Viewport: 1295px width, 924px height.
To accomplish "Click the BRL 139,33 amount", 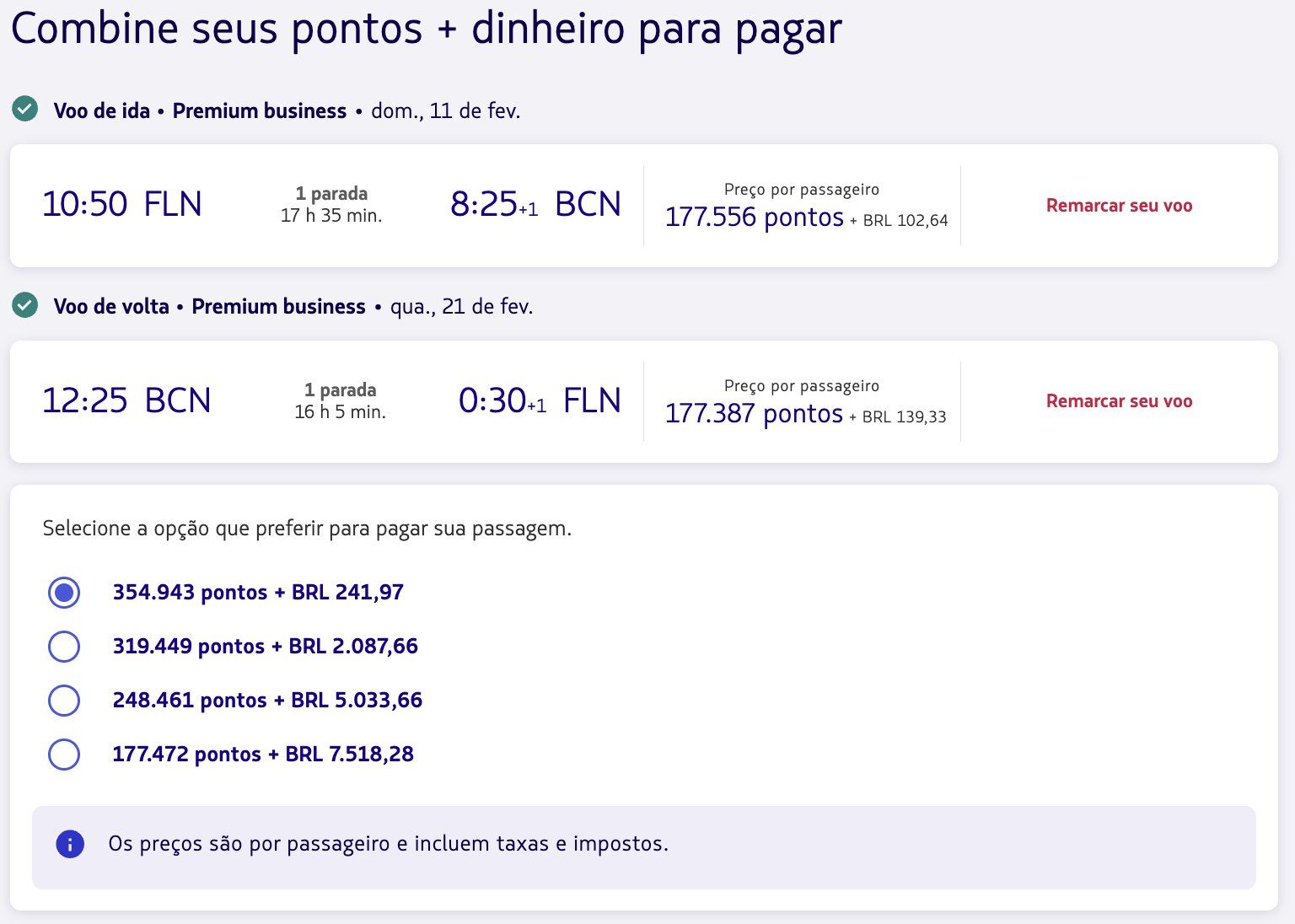I will [905, 417].
